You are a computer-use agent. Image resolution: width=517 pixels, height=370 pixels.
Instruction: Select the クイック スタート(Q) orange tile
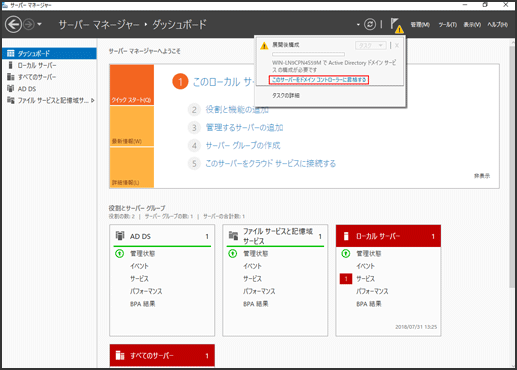pos(132,85)
